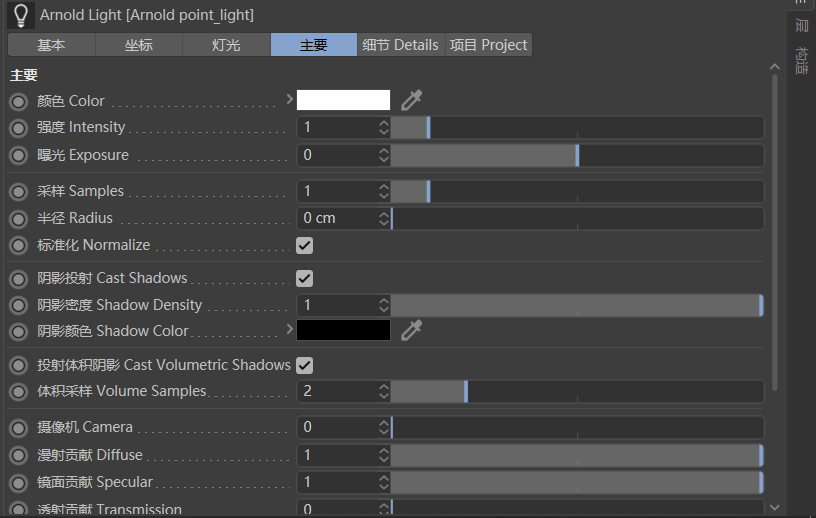Pick light Color with the eyedropper
816x518 pixels.
(x=411, y=100)
